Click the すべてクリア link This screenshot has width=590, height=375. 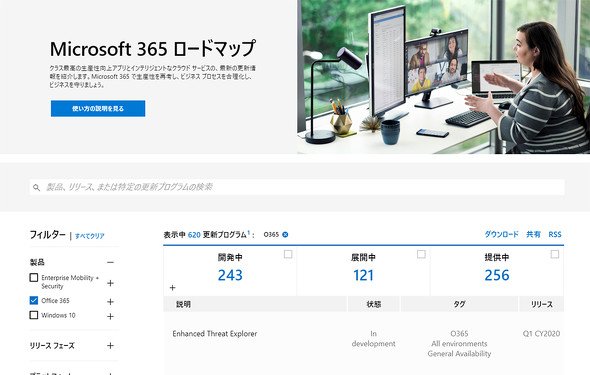click(90, 236)
